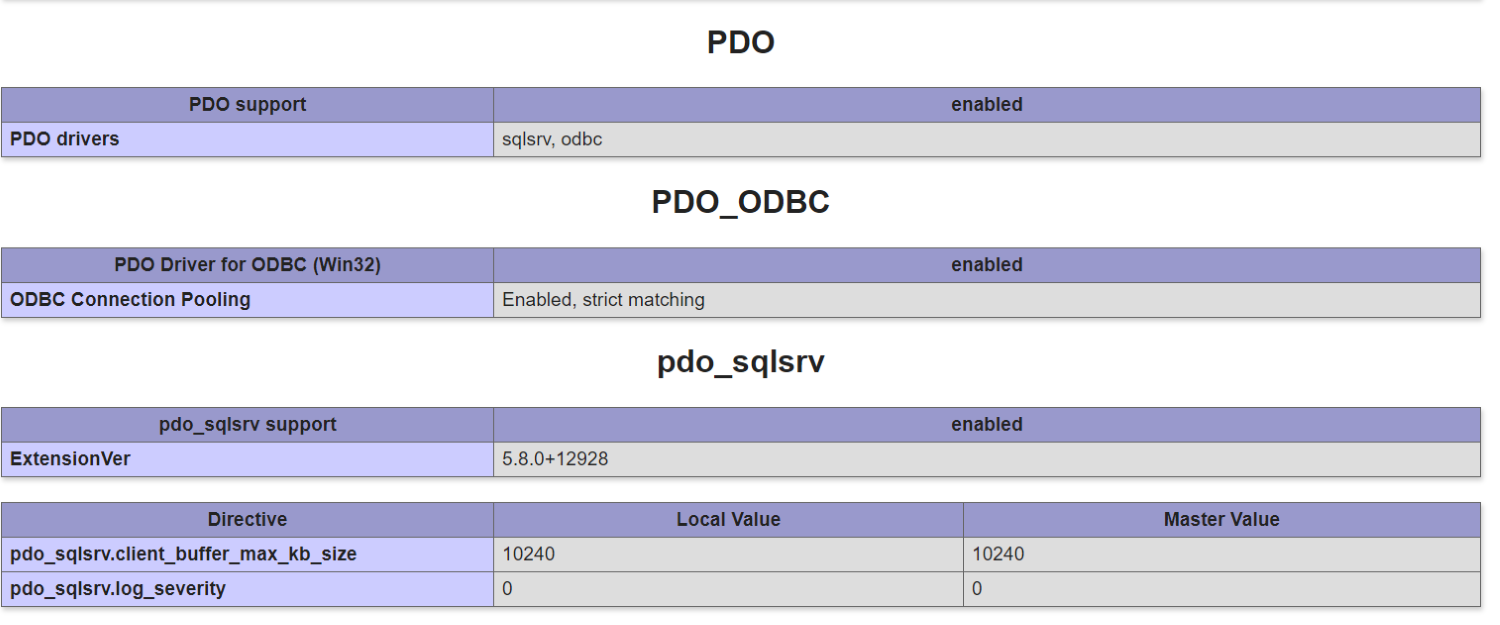
Task: Select the 'Enabled, strict matching' value
Action: pyautogui.click(x=603, y=300)
